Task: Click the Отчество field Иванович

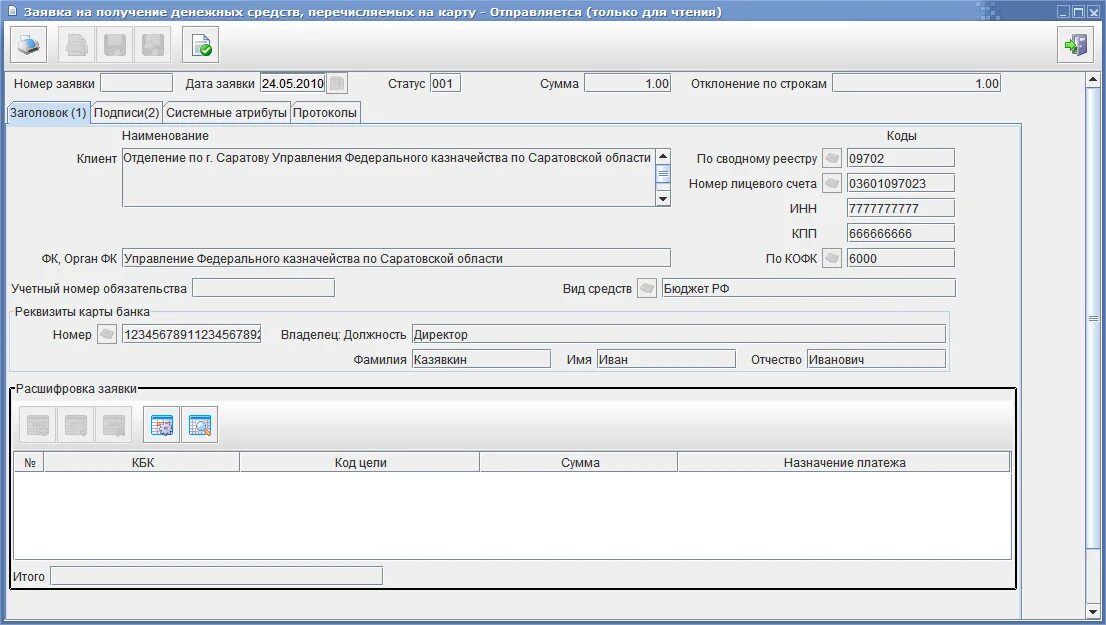Action: [877, 359]
